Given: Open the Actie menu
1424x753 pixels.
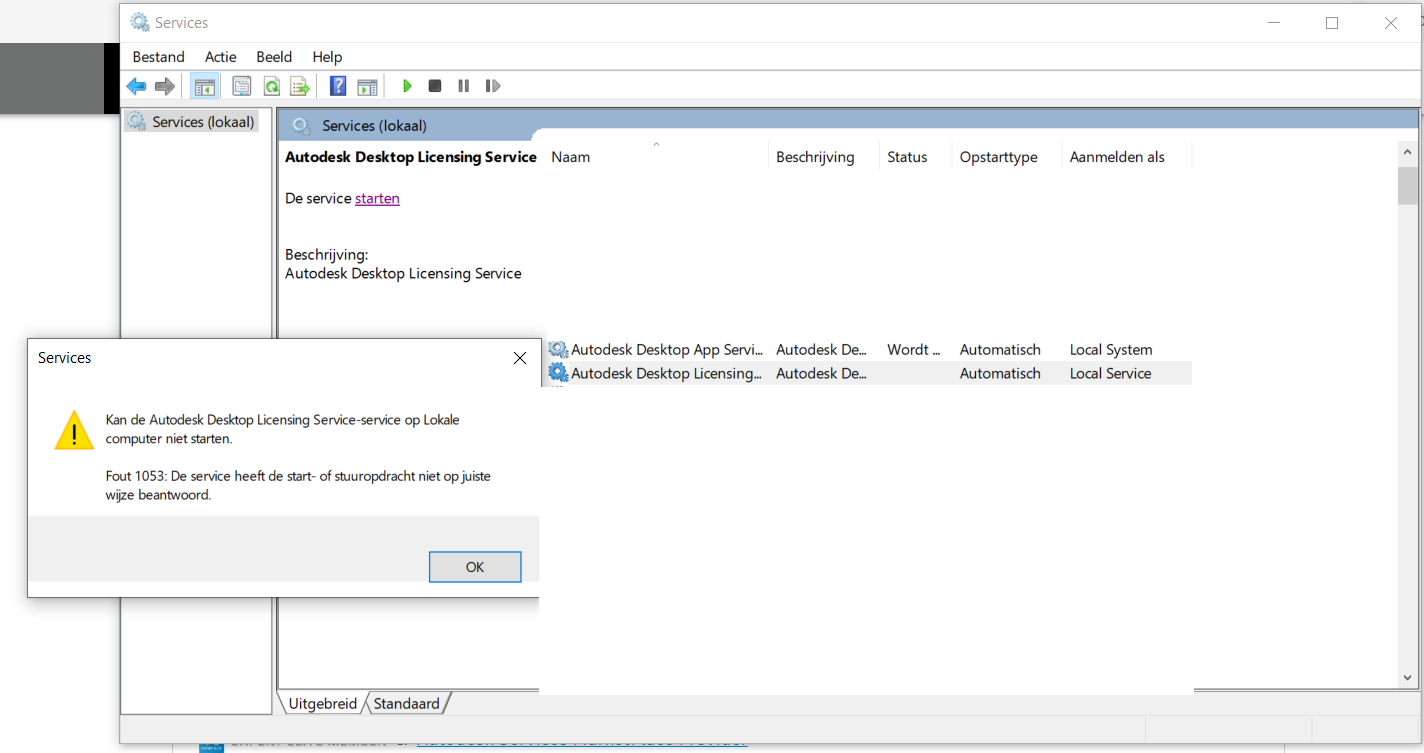Looking at the screenshot, I should pyautogui.click(x=221, y=57).
